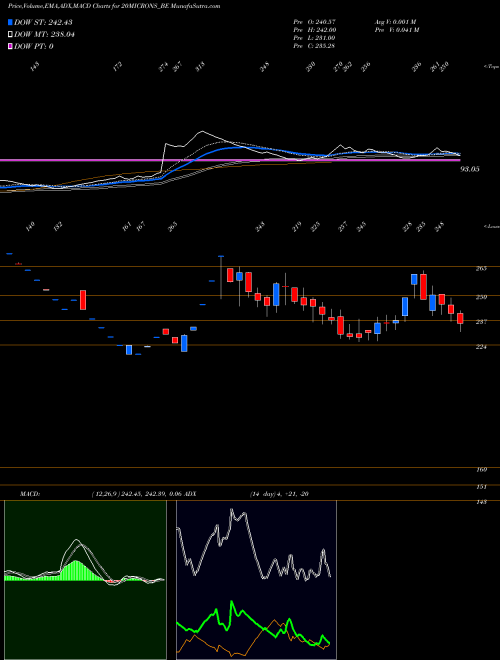Click the 'Pre L' low value
Image resolution: width=500 pixels, height=660 pixels.
[x=314, y=38]
